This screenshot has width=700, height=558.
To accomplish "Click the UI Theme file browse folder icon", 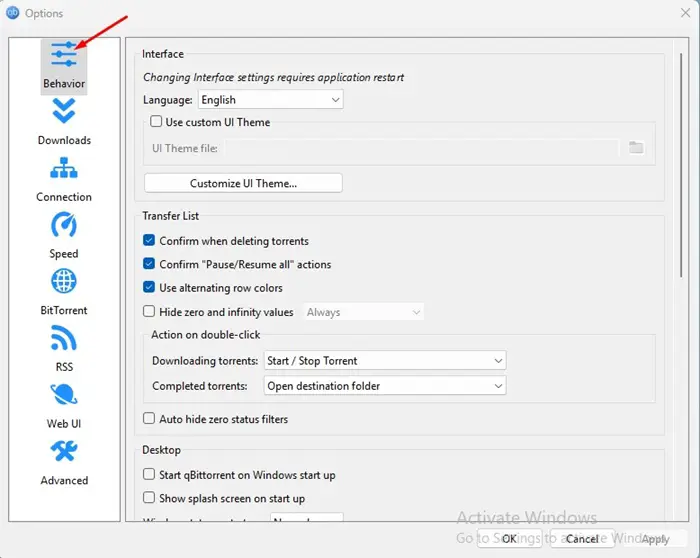I will pos(636,147).
